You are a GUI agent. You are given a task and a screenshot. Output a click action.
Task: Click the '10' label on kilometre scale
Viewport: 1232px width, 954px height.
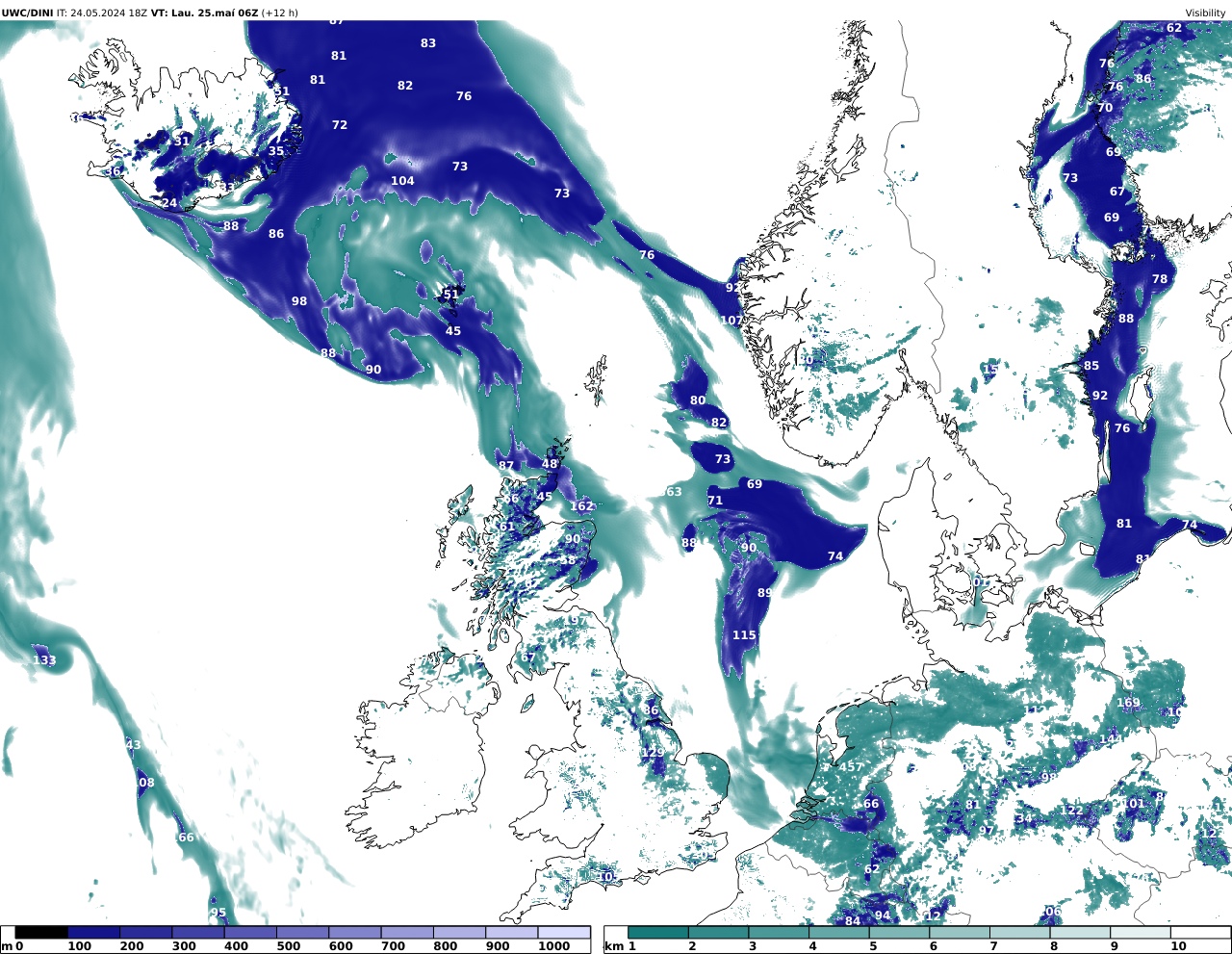pyautogui.click(x=1179, y=946)
